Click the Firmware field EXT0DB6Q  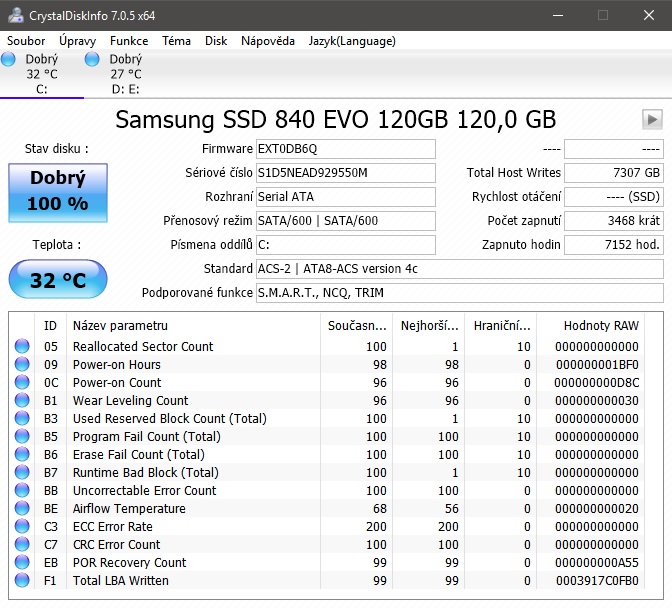346,149
